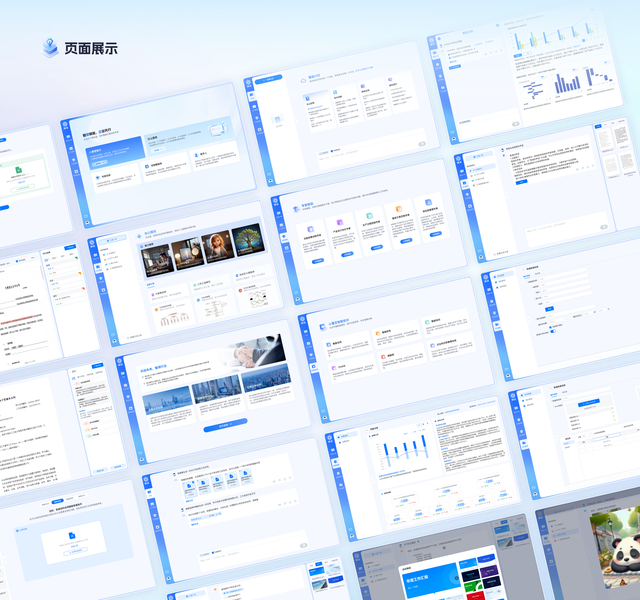Click red-dot mind map card icon in gallery screen
Screen dimensions: 640x600
[x=240, y=290]
